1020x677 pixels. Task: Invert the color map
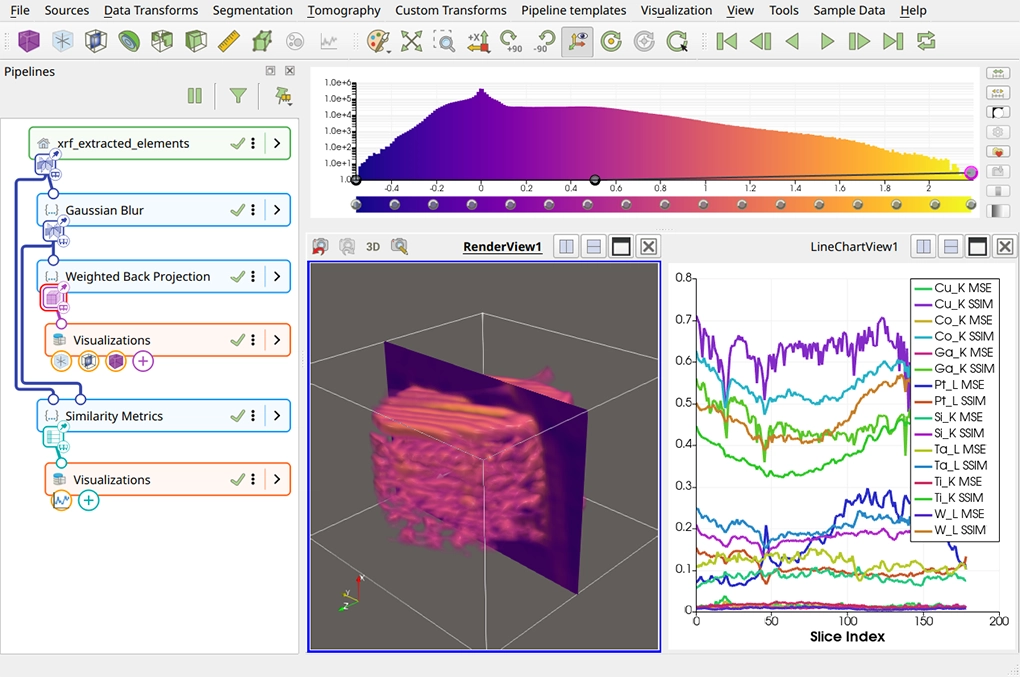click(x=998, y=113)
